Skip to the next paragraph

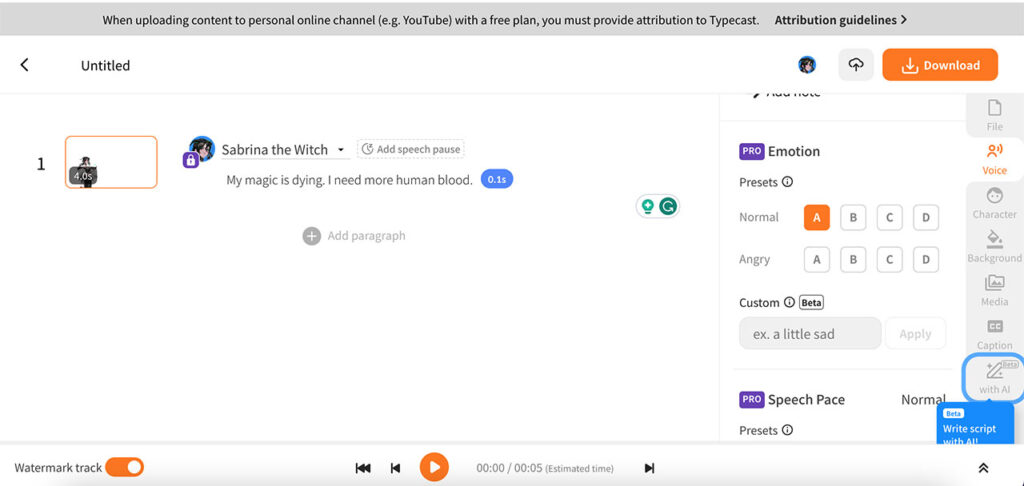[x=649, y=468]
